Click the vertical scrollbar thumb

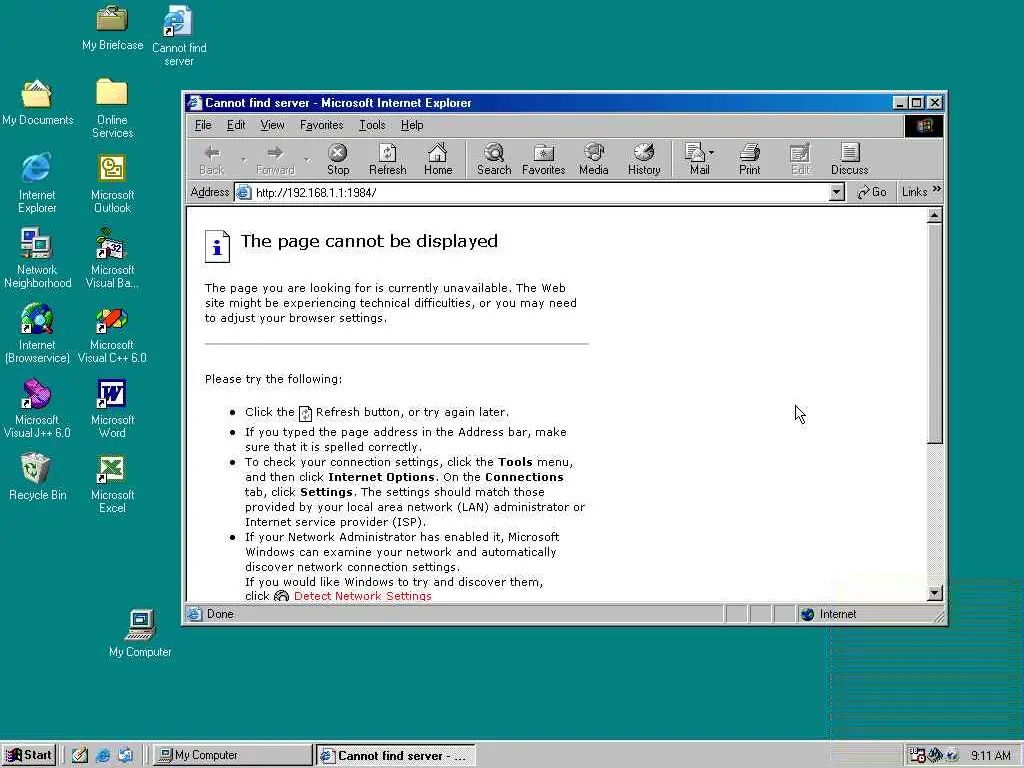(x=935, y=333)
